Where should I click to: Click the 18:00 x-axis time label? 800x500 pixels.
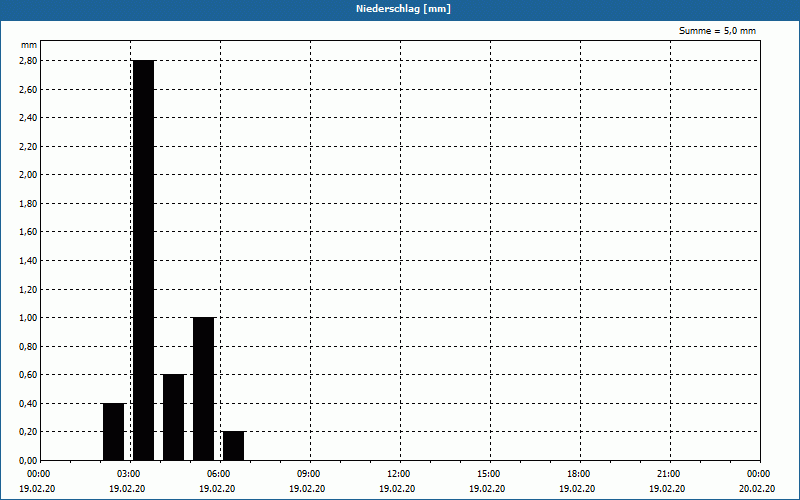click(x=578, y=474)
